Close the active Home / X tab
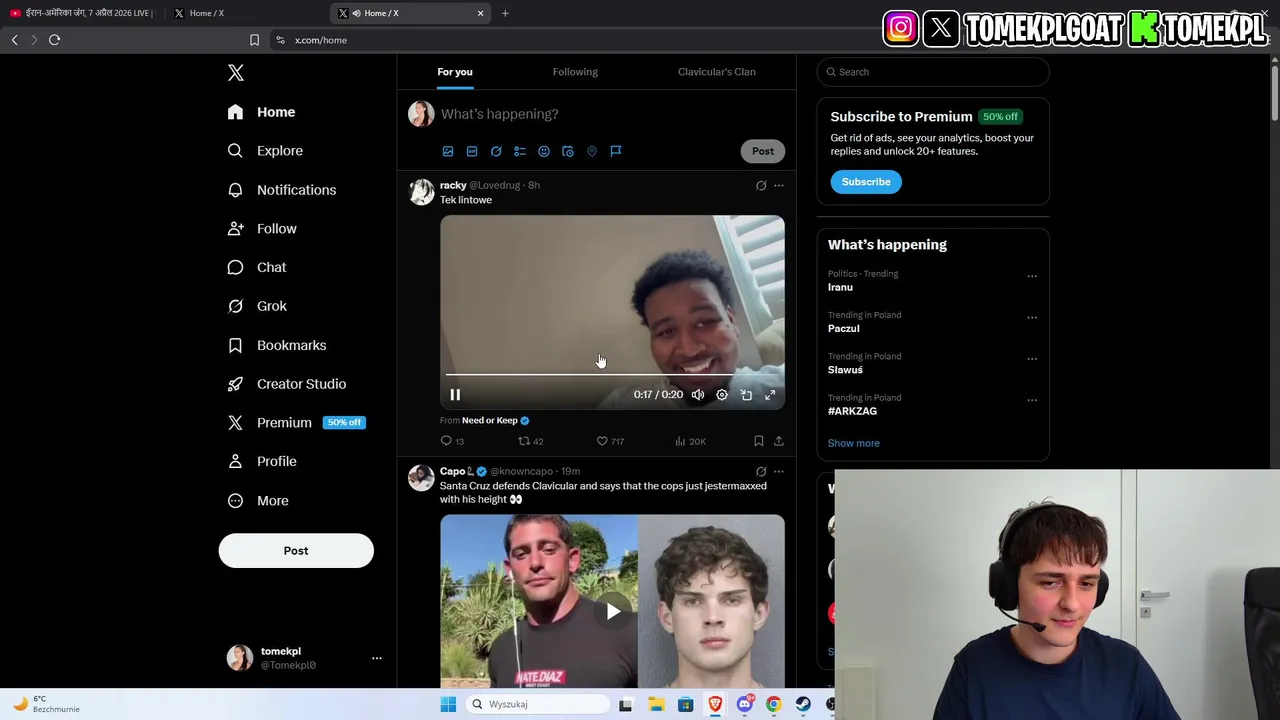The height and width of the screenshot is (720, 1280). (x=480, y=13)
